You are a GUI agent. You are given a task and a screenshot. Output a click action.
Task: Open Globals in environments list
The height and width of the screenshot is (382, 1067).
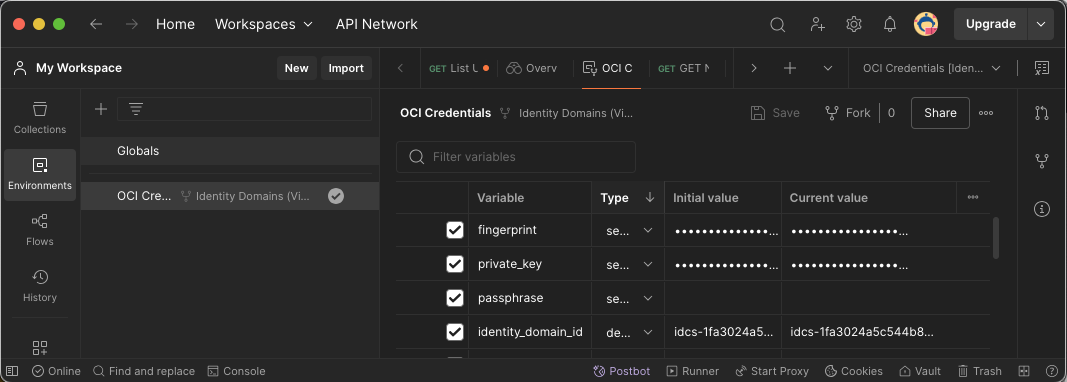[x=230, y=151]
